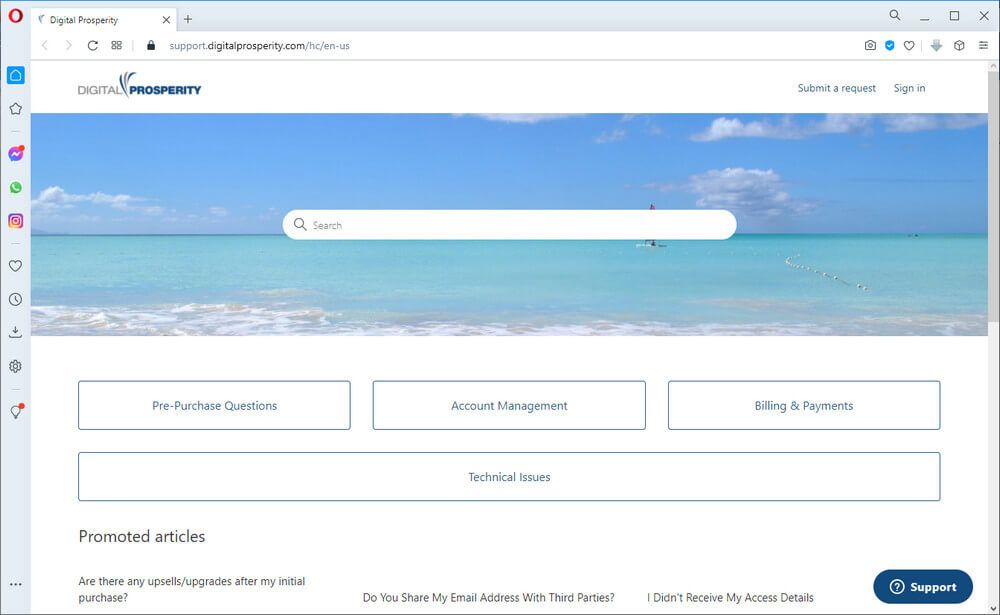Open the toolbar downloads arrow

click(x=936, y=45)
